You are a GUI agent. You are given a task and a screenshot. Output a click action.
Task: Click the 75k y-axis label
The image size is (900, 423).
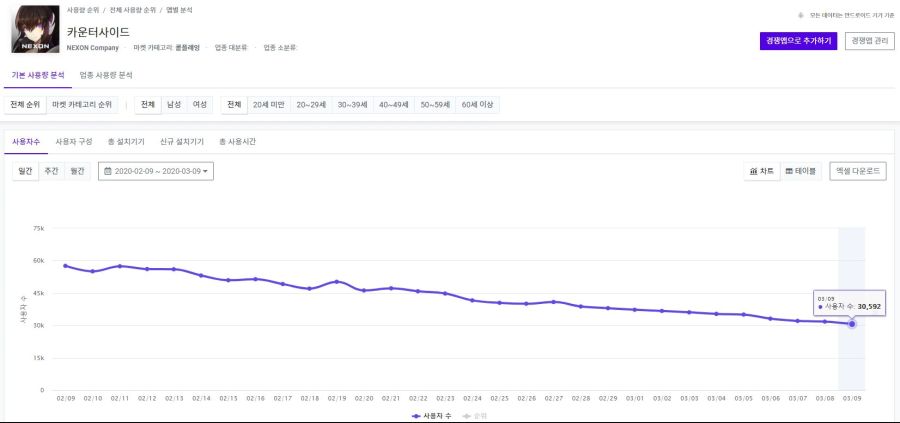(x=38, y=228)
